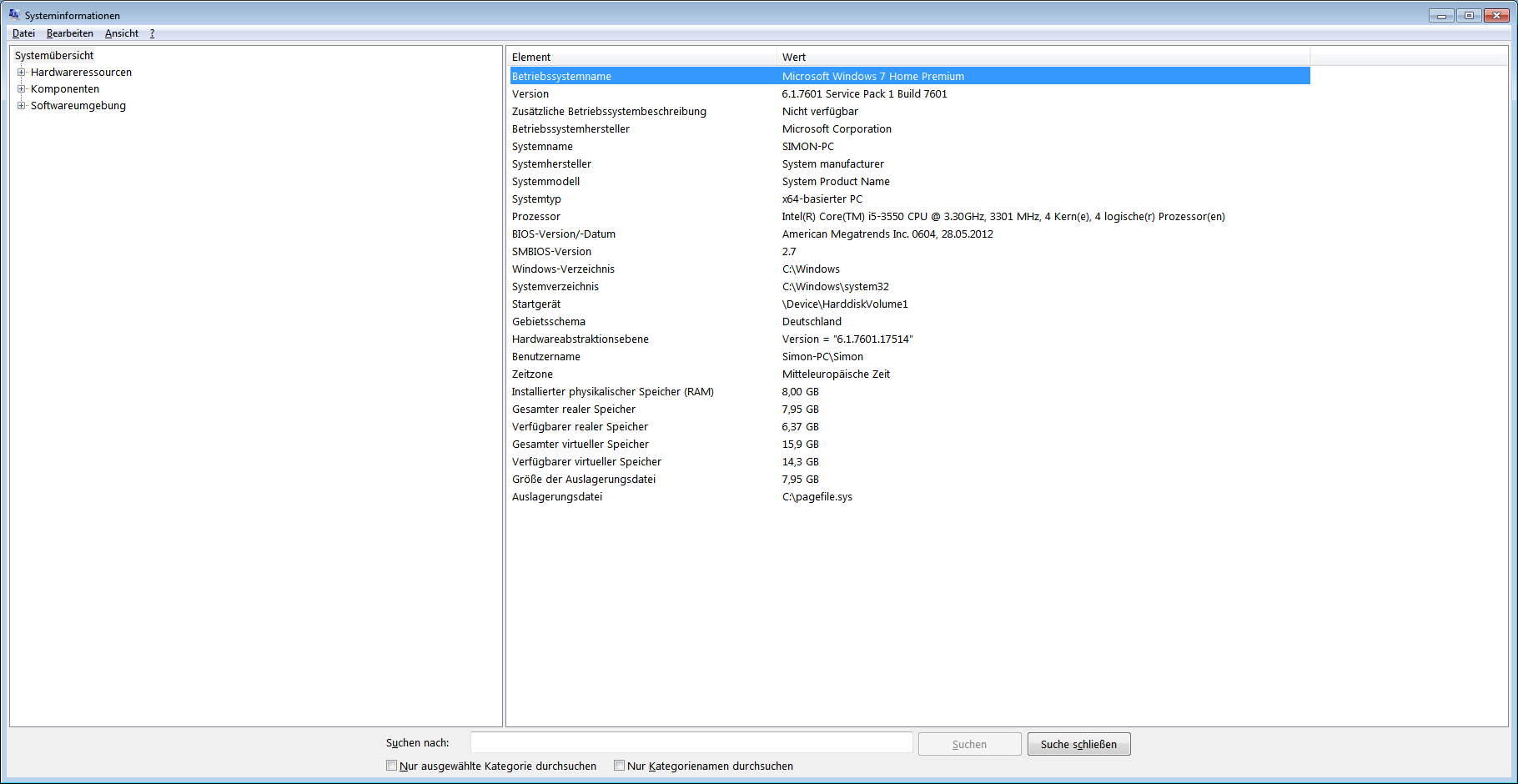Open the Datei menu
This screenshot has width=1518, height=784.
point(23,33)
